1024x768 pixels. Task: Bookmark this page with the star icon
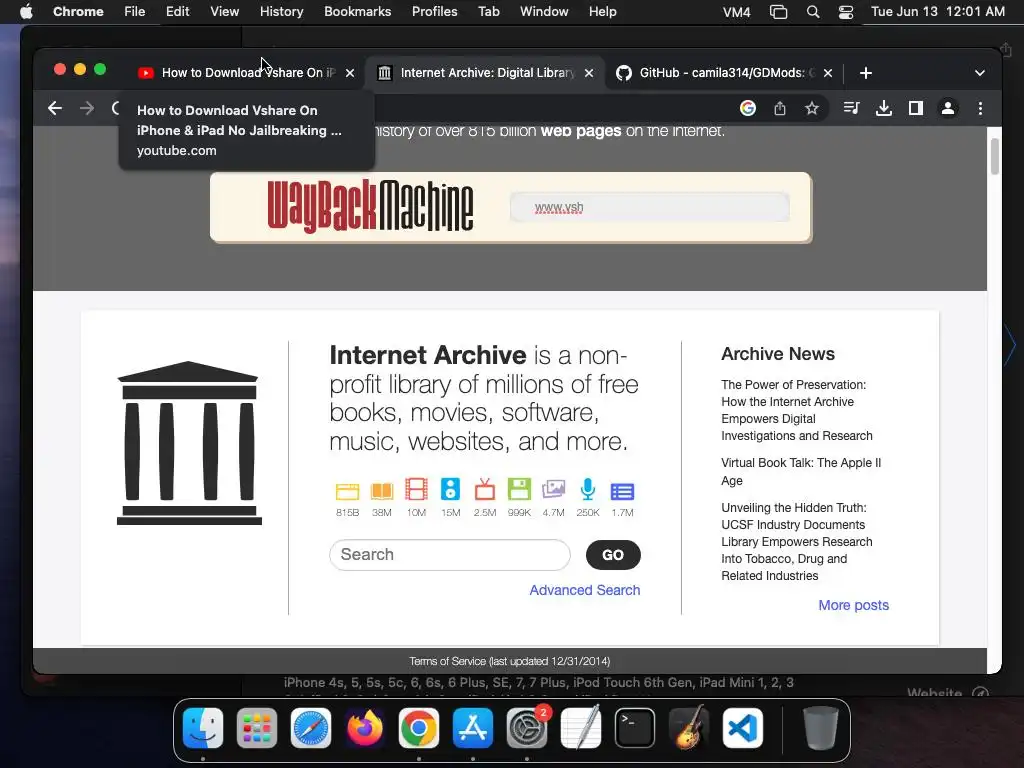click(x=812, y=108)
